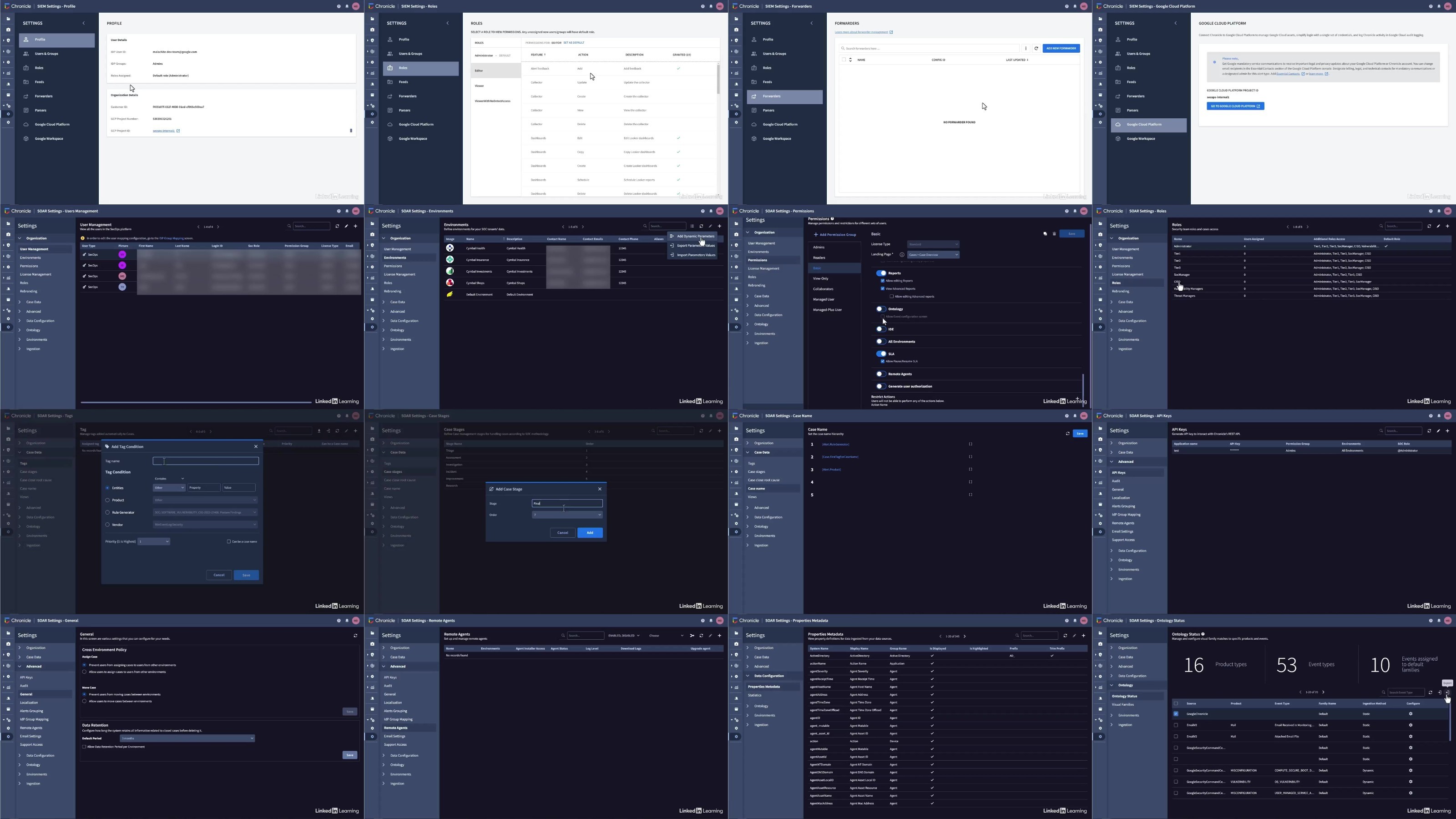The height and width of the screenshot is (819, 1456).
Task: Open the Default Period retention dropdown
Action: click(187, 738)
